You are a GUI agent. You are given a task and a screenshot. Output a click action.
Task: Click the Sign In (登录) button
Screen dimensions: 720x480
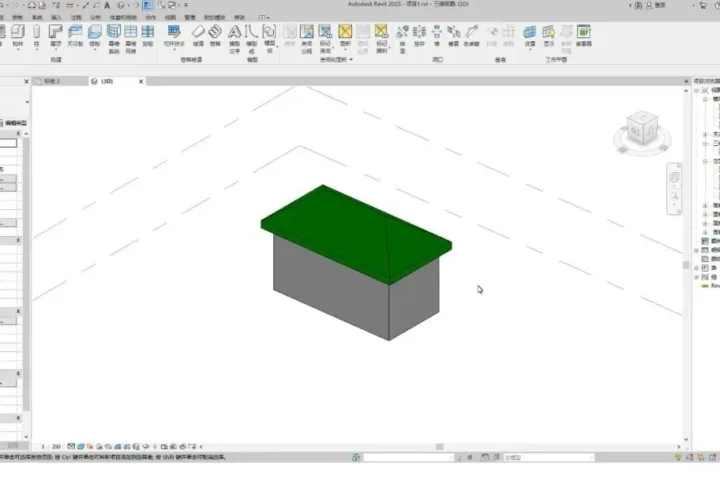tap(656, 6)
